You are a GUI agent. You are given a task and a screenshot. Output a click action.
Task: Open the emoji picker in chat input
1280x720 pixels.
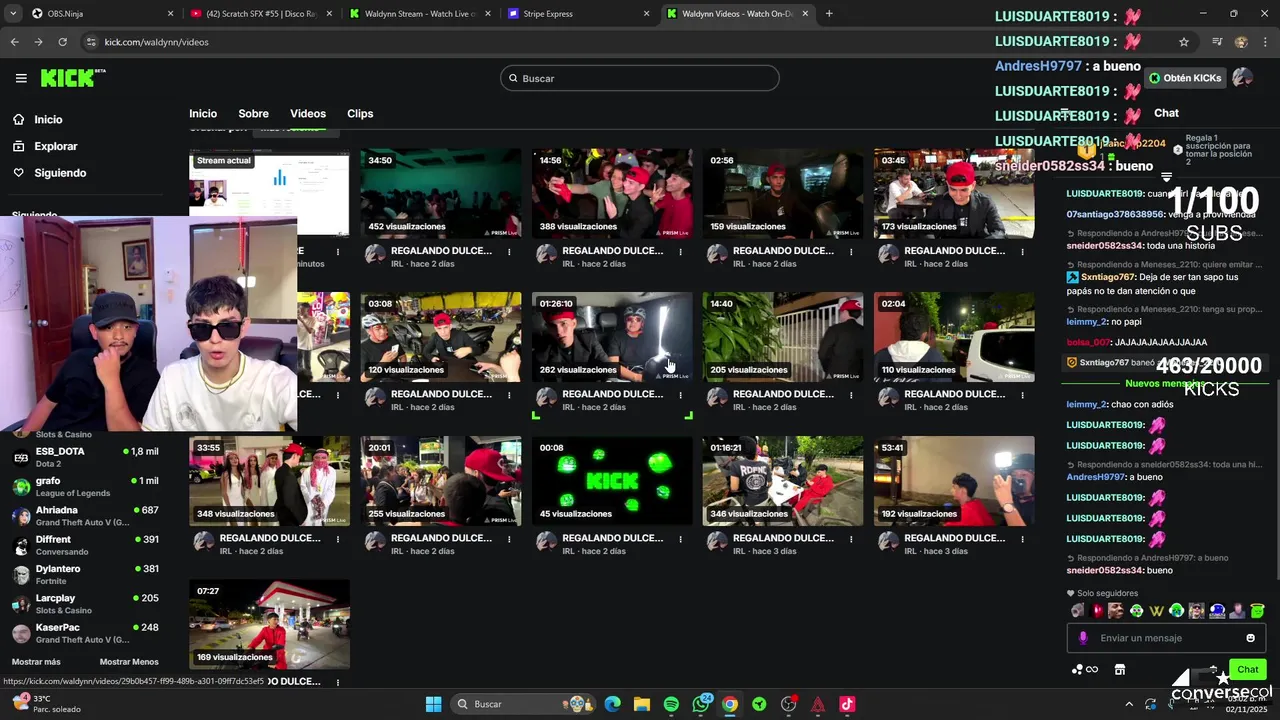tap(1250, 638)
